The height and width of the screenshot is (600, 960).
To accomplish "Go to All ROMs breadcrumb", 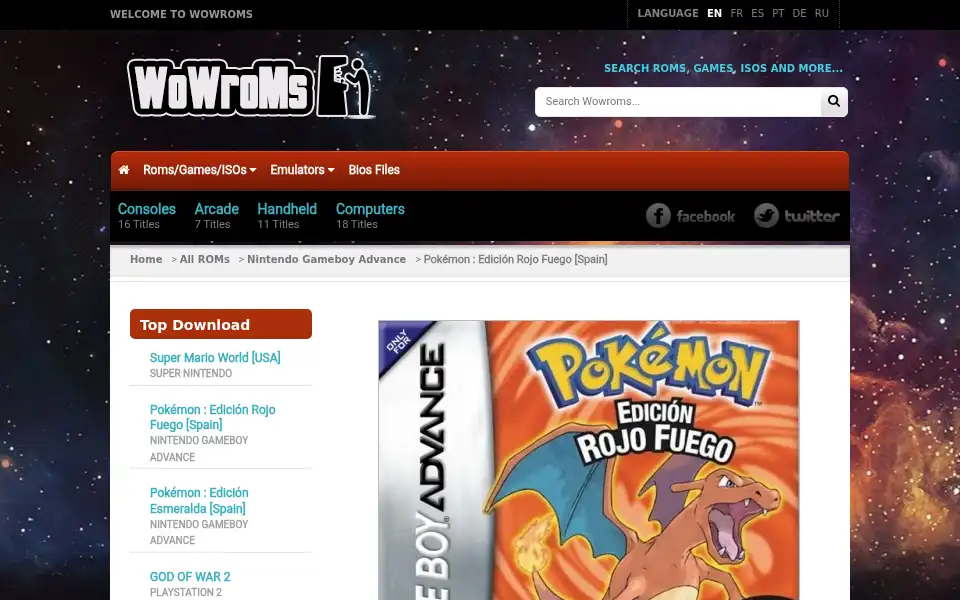I will tap(204, 259).
